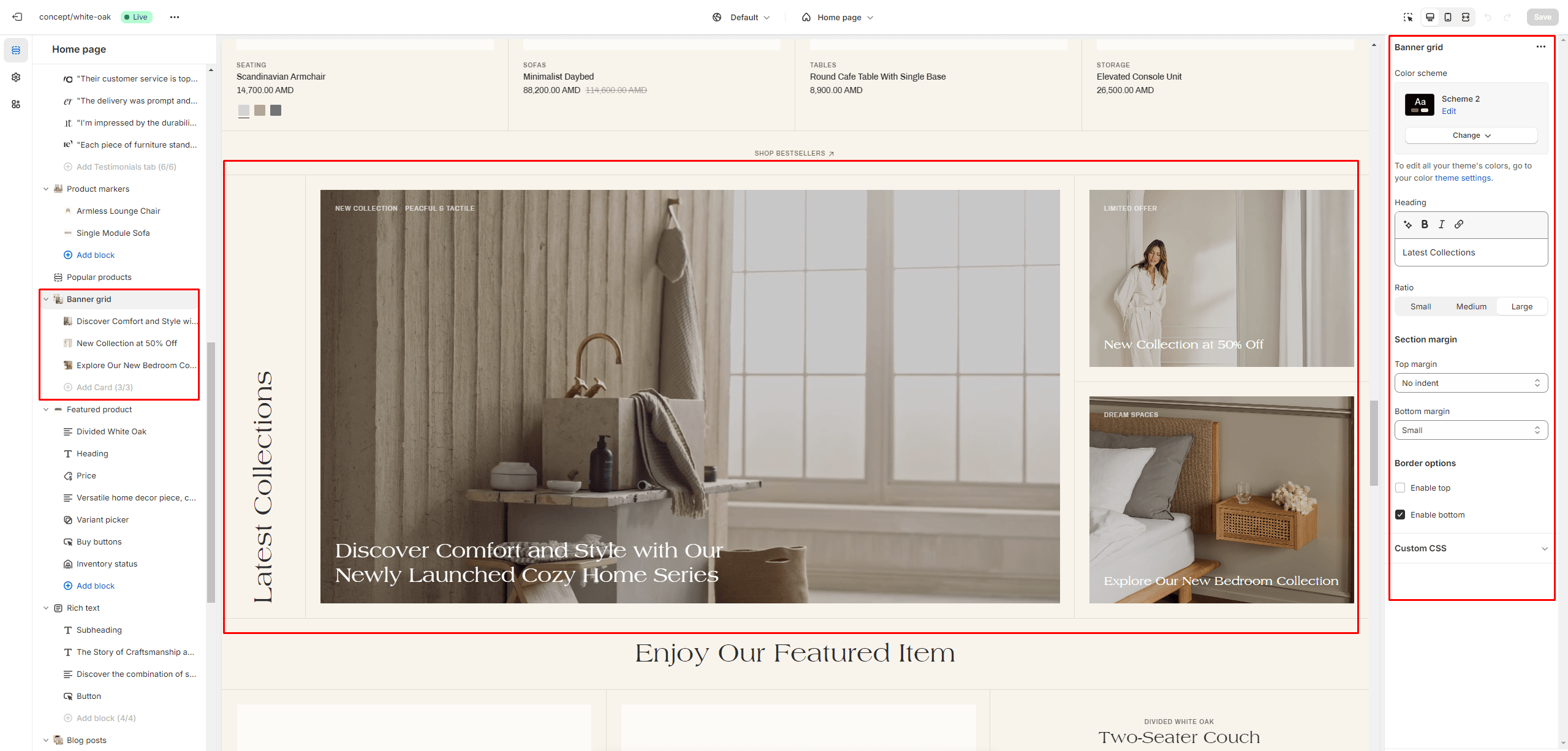This screenshot has height=751, width=1568.
Task: Activate the inspector selection tool icon
Action: [1408, 17]
